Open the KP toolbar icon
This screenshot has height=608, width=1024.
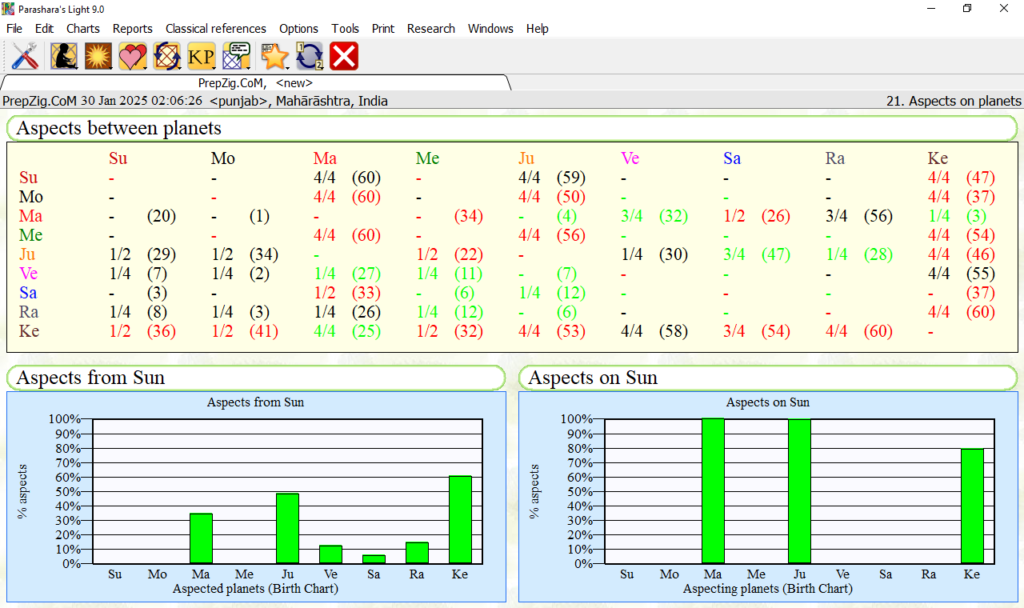[x=201, y=56]
